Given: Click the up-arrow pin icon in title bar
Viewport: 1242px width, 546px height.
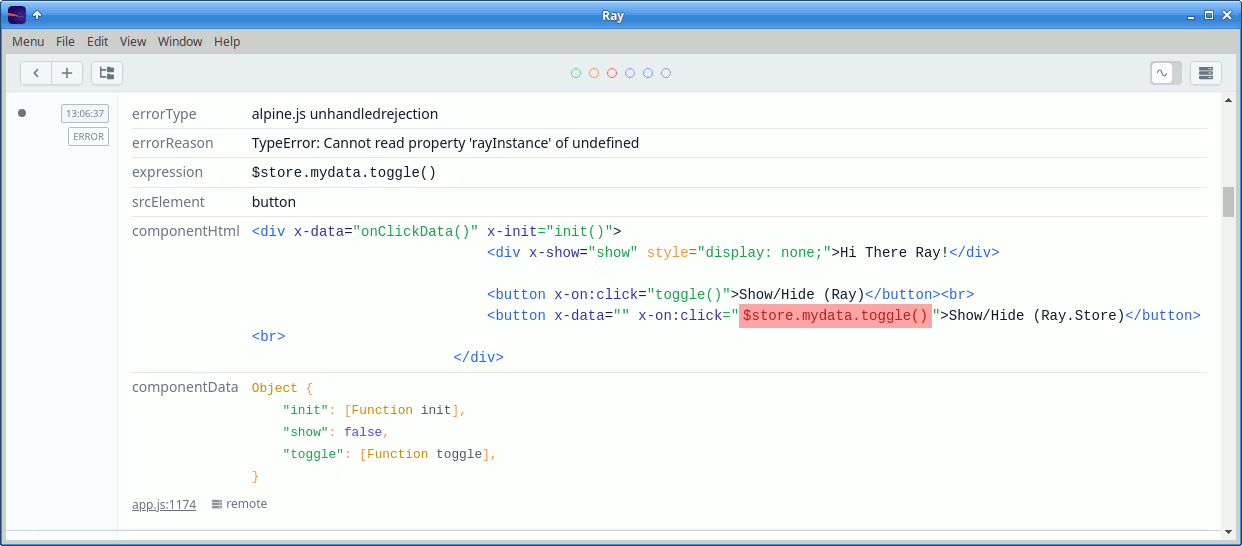Looking at the screenshot, I should click(x=37, y=15).
